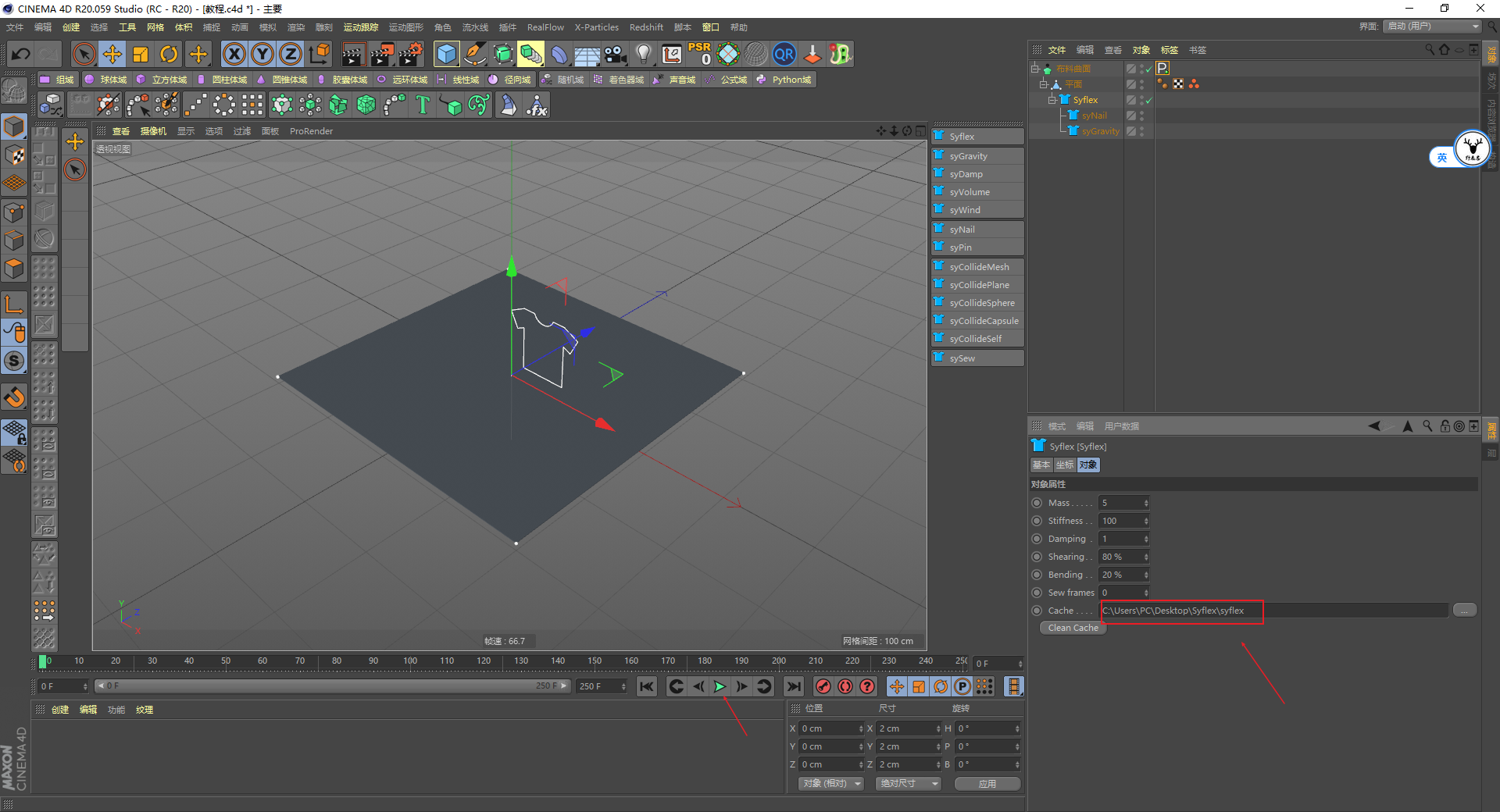Open the RealFlow menu

click(545, 27)
